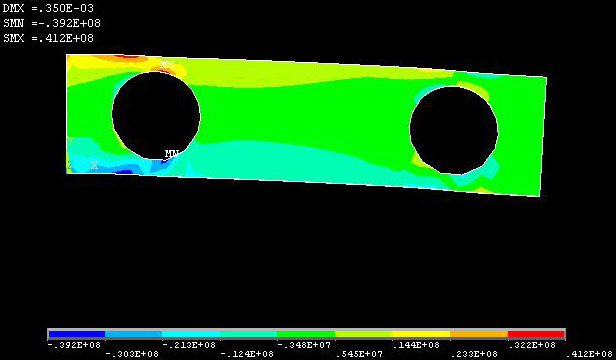Click the MN minimum stress marker
The image size is (616, 360).
[172, 153]
